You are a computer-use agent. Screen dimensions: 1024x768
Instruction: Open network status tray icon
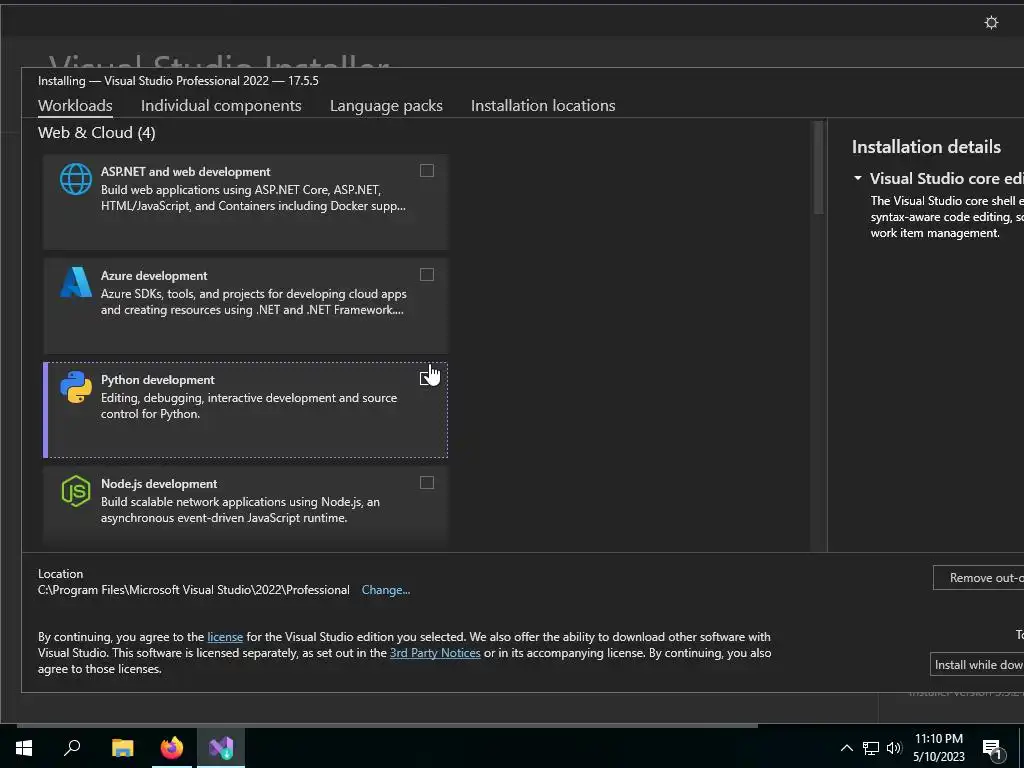(871, 748)
